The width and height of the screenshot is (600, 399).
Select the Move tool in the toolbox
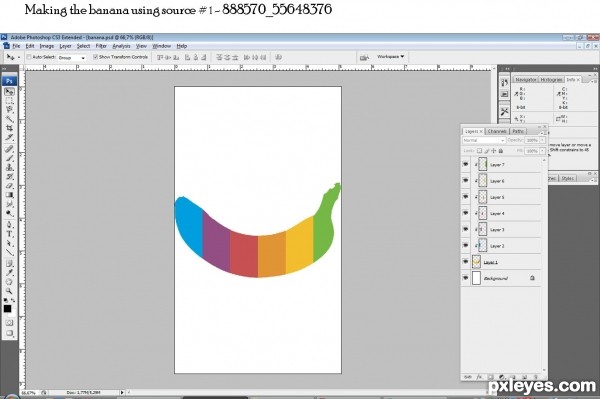click(x=9, y=92)
